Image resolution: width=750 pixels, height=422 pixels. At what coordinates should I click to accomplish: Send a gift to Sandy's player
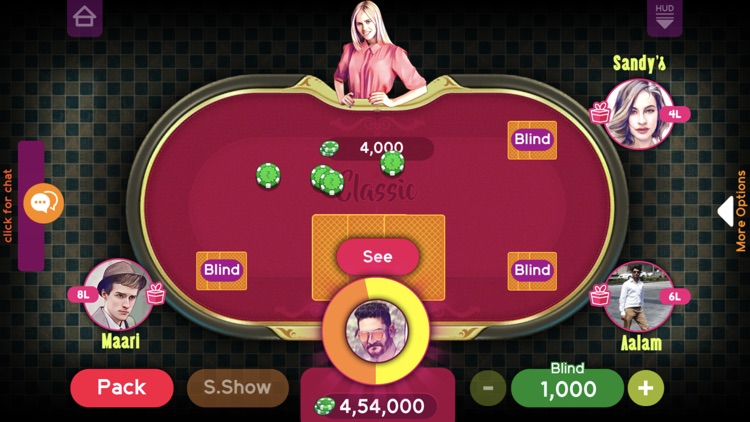[x=600, y=114]
